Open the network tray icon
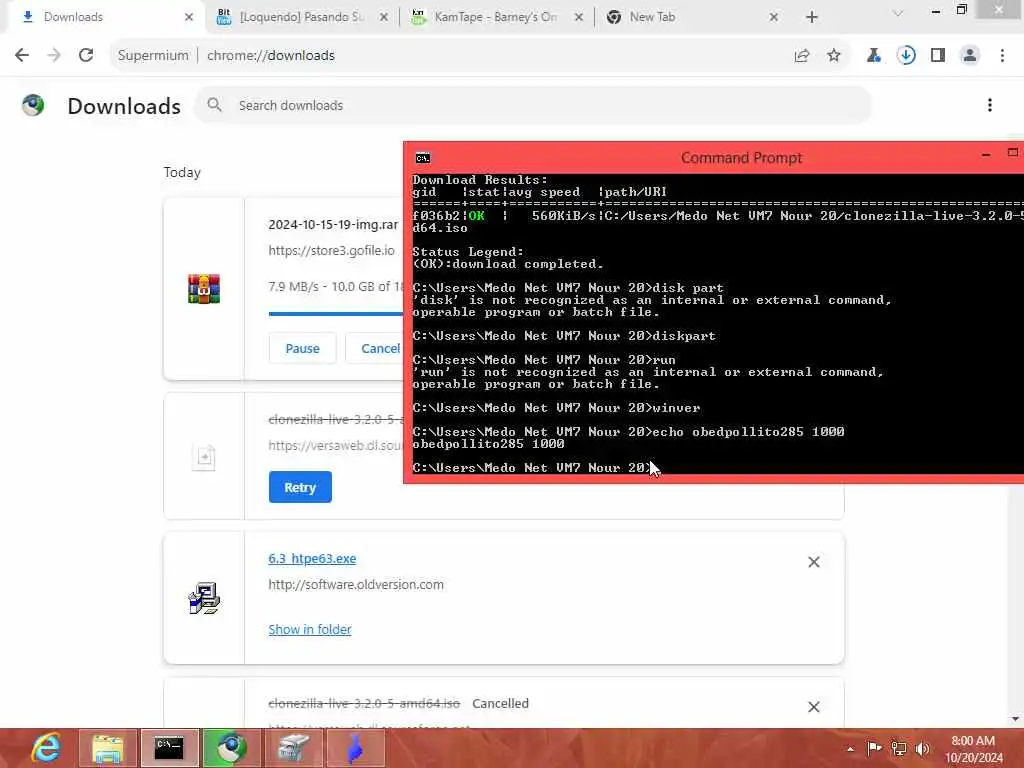1024x768 pixels. pyautogui.click(x=899, y=748)
